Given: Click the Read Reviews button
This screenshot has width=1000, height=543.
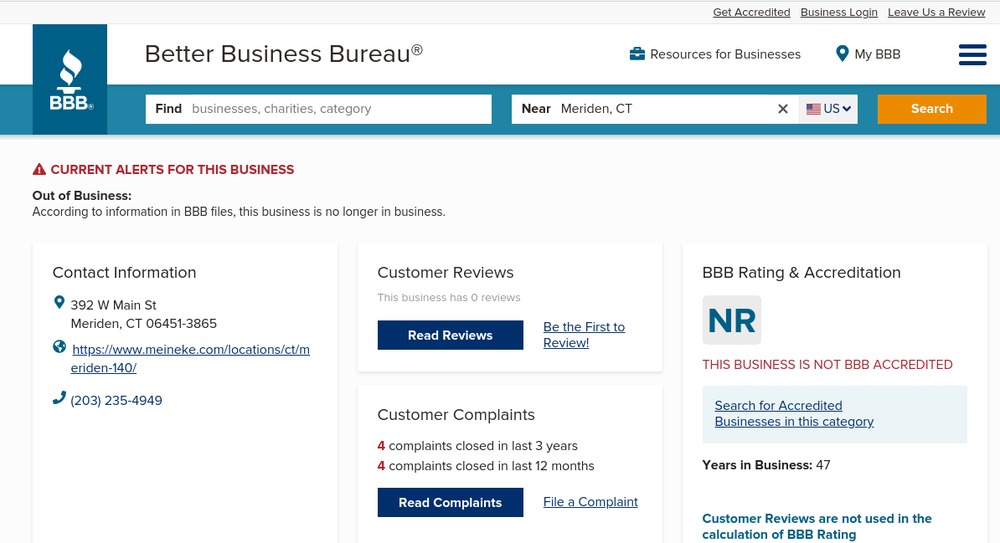Looking at the screenshot, I should pos(450,335).
